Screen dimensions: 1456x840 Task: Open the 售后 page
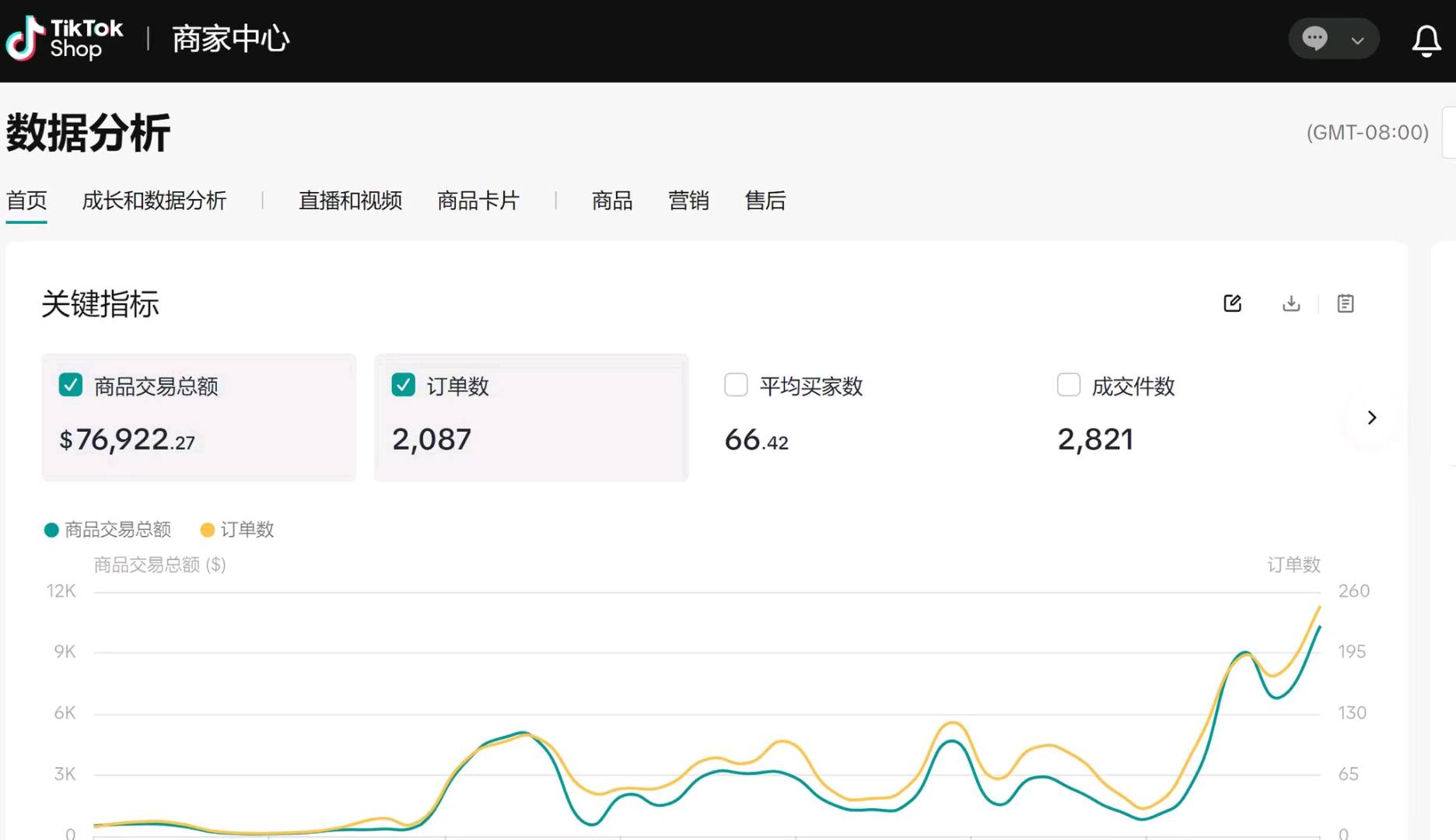click(x=765, y=201)
